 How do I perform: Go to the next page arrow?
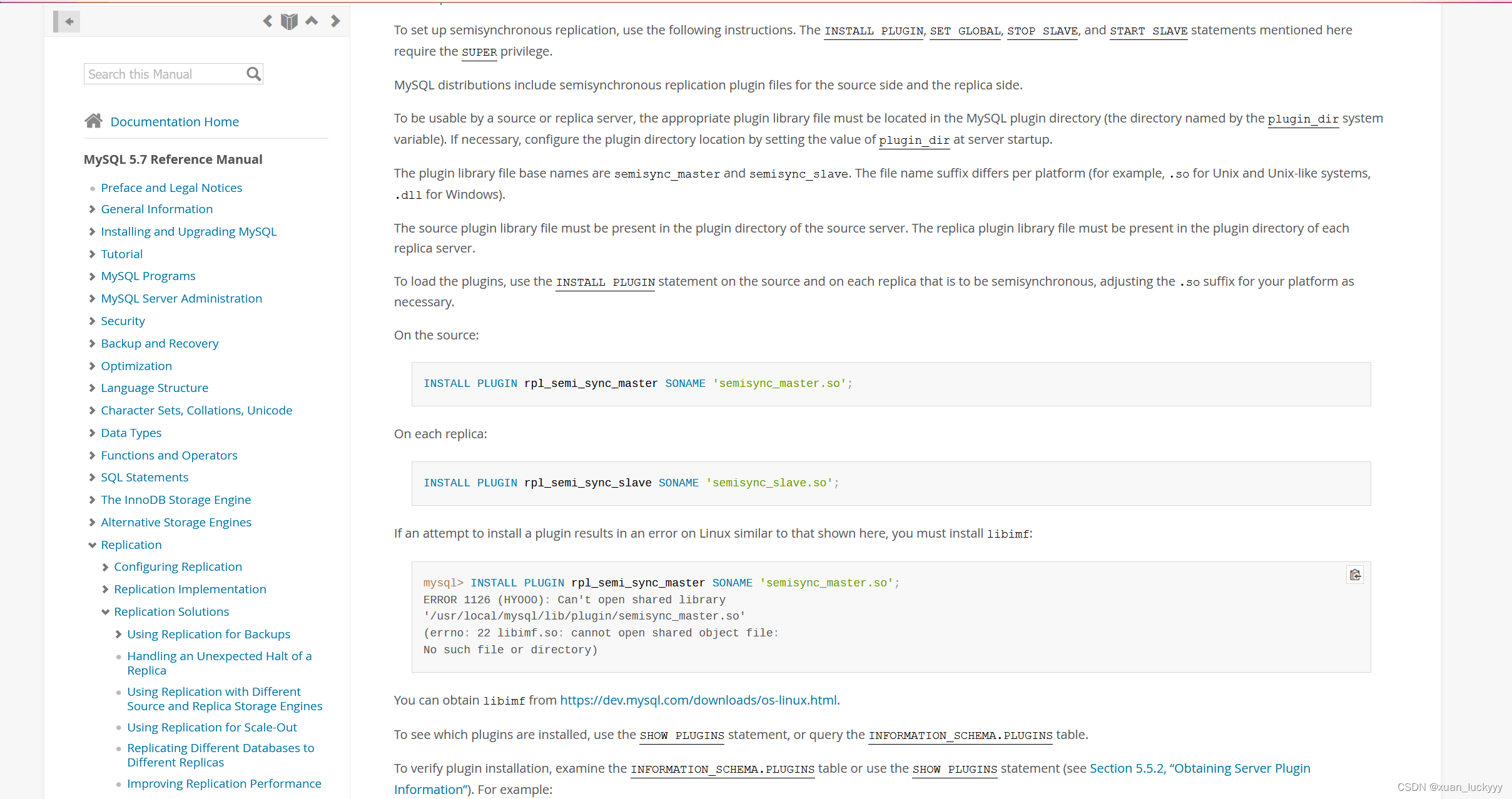point(335,21)
